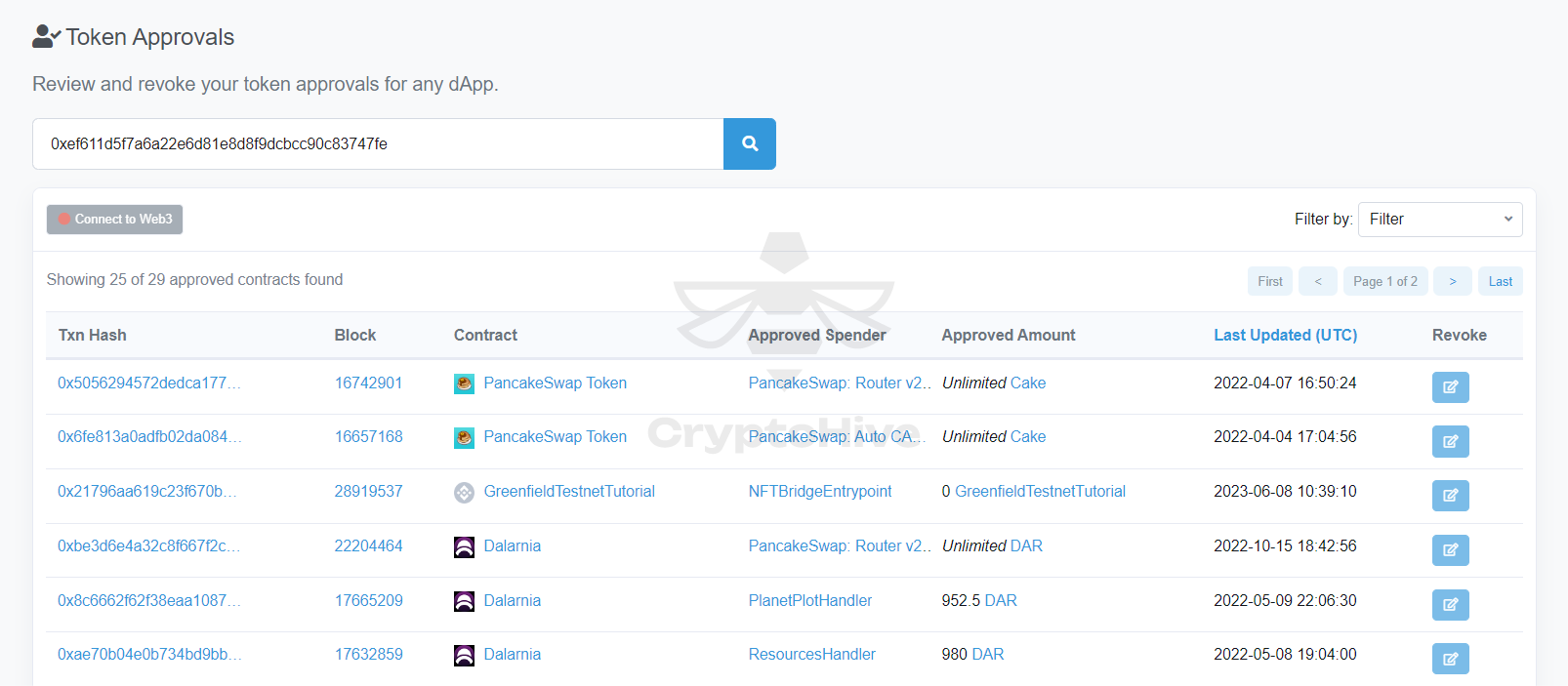Open transaction 0x5056294572dedca177…
This screenshot has height=686, width=1568.
pos(149,383)
